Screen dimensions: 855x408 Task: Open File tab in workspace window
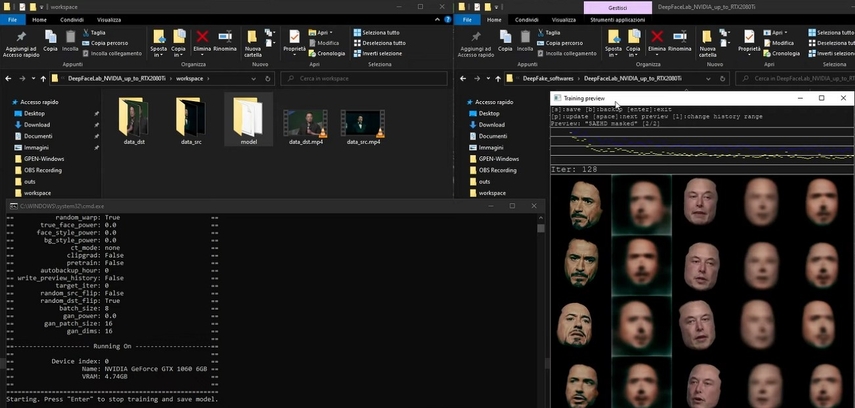pyautogui.click(x=12, y=20)
